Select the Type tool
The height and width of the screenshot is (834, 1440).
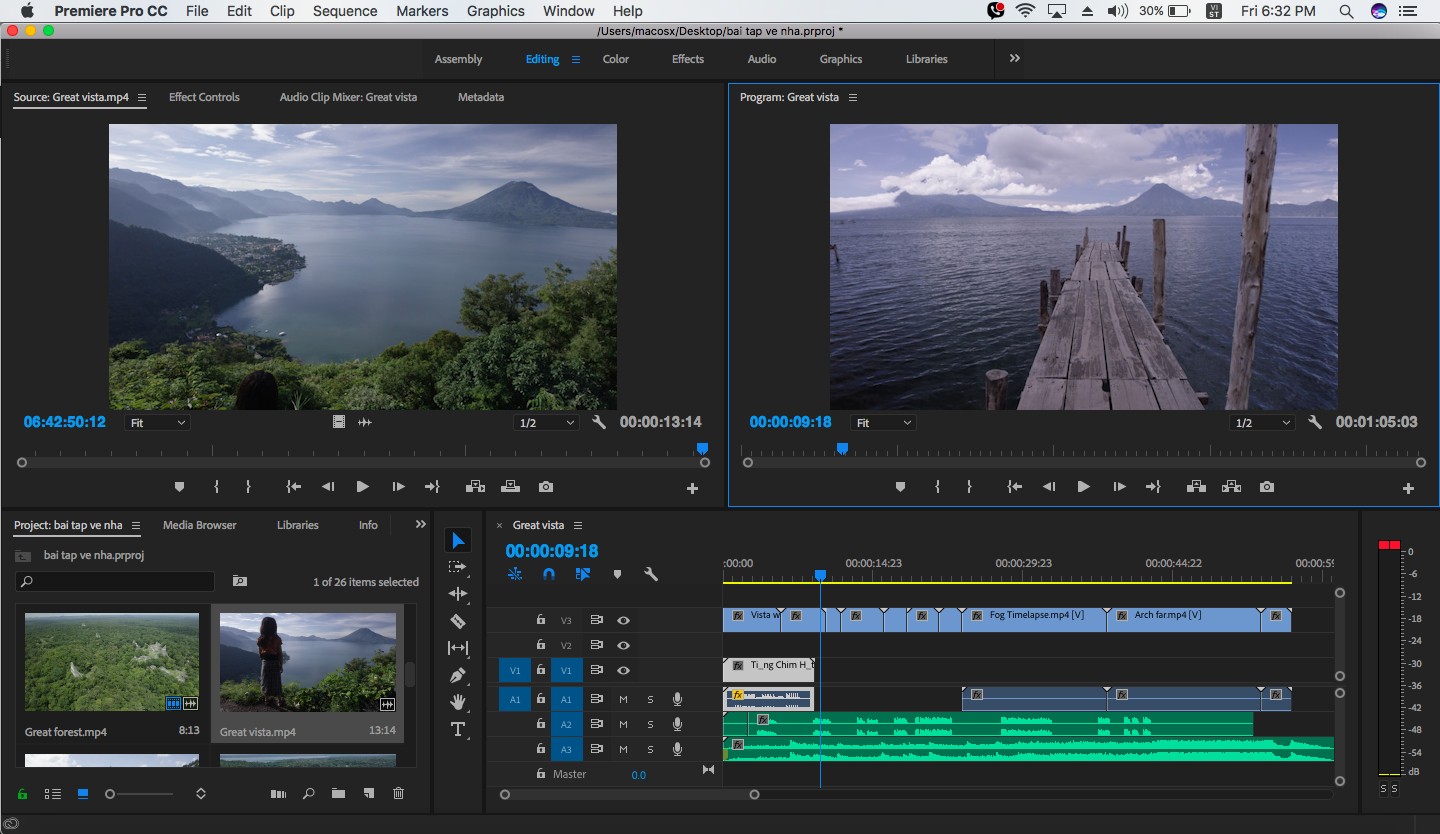458,729
